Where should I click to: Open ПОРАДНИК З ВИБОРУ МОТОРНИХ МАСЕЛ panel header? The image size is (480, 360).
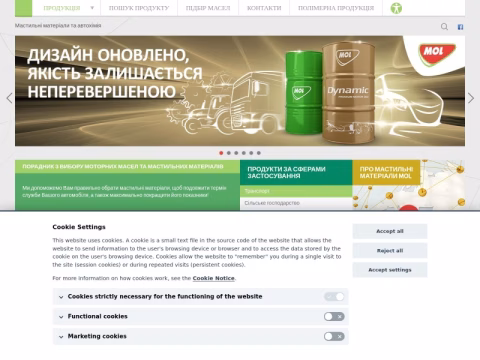[x=127, y=166]
